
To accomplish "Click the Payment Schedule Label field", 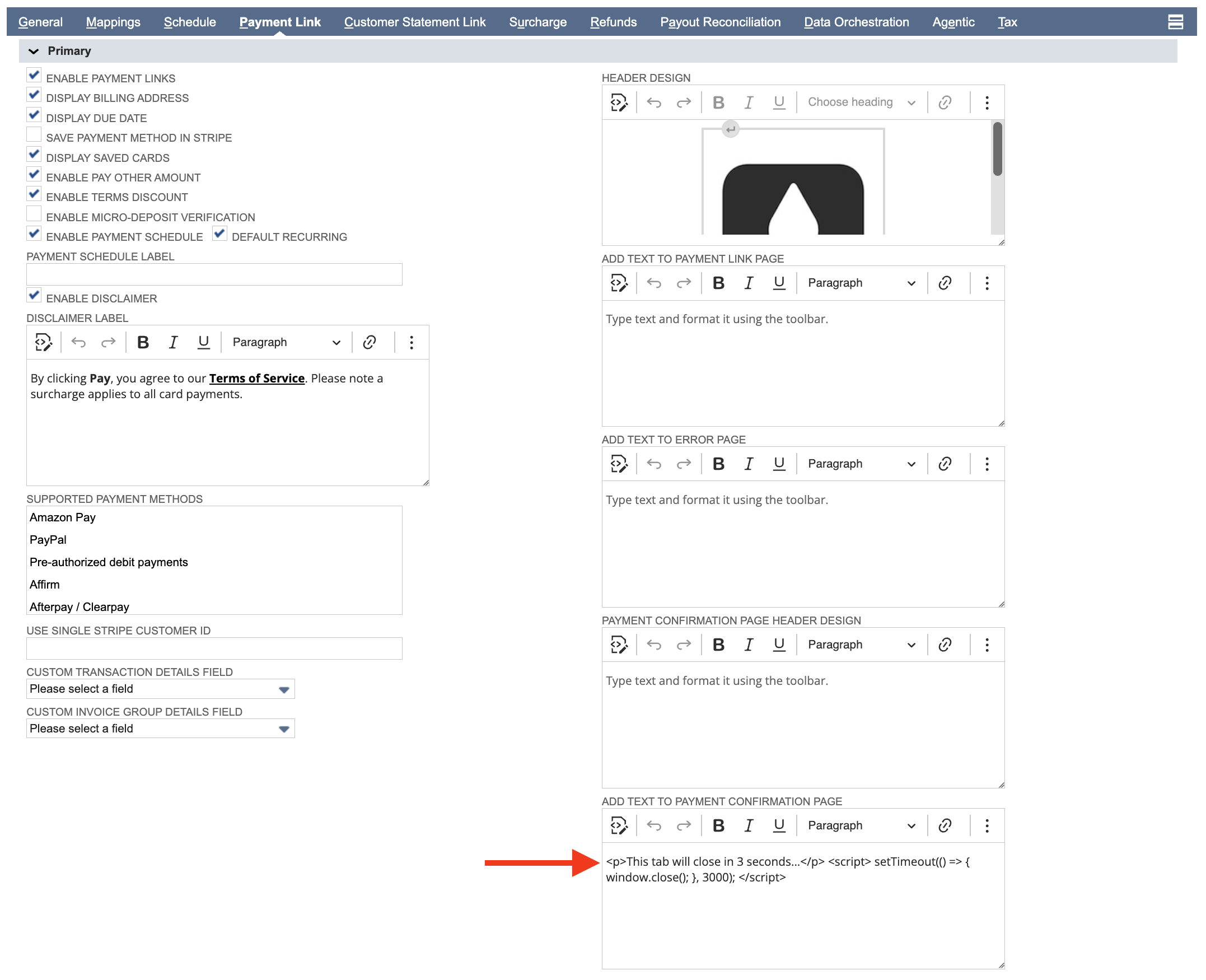I will tap(214, 274).
